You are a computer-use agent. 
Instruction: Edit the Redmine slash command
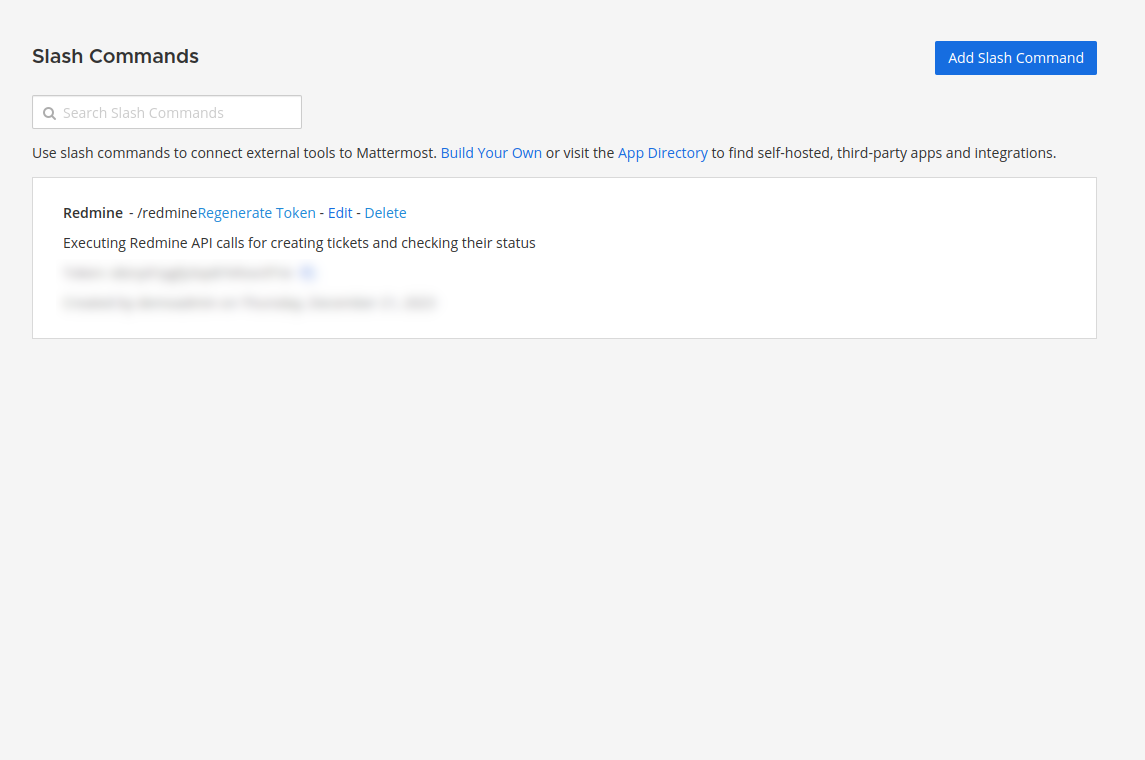coord(340,213)
